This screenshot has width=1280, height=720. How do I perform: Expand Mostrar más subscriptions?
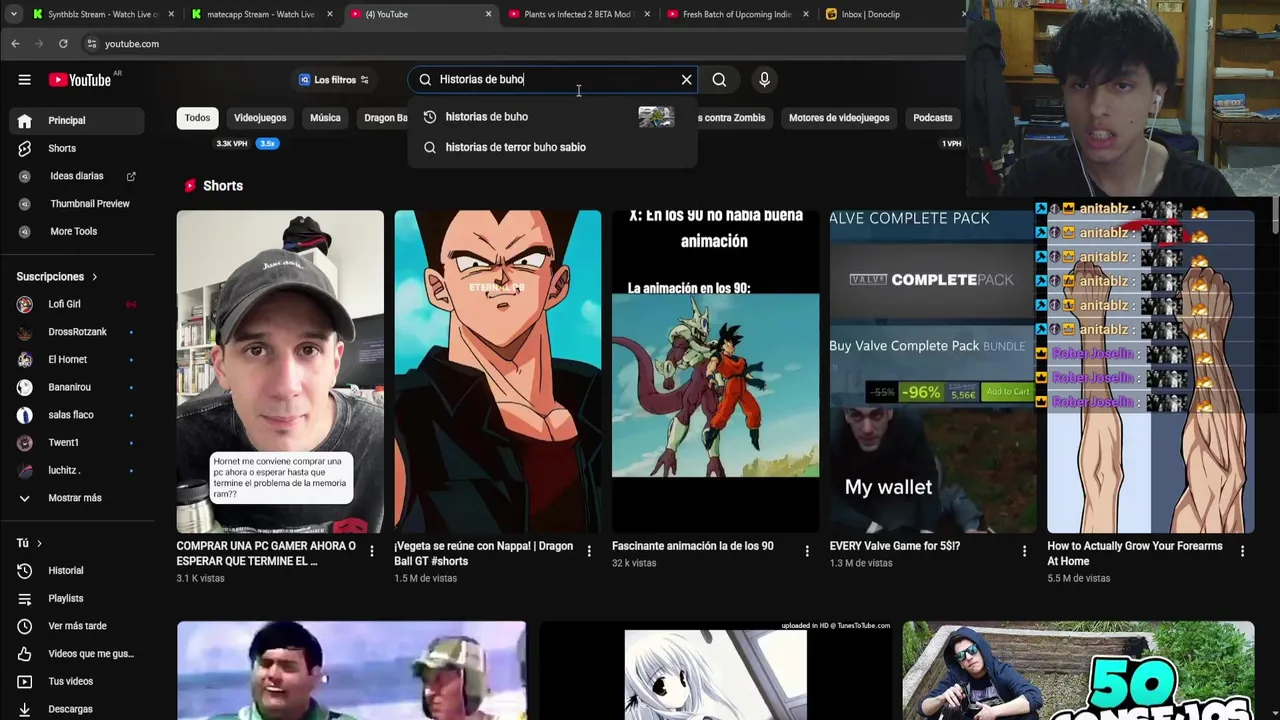(x=77, y=498)
